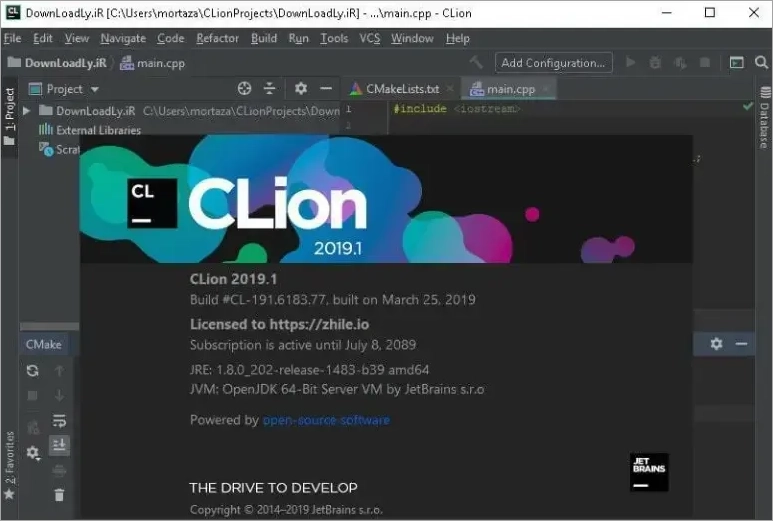Click the down arrow in CMake panel
The height and width of the screenshot is (521, 773).
coord(59,395)
